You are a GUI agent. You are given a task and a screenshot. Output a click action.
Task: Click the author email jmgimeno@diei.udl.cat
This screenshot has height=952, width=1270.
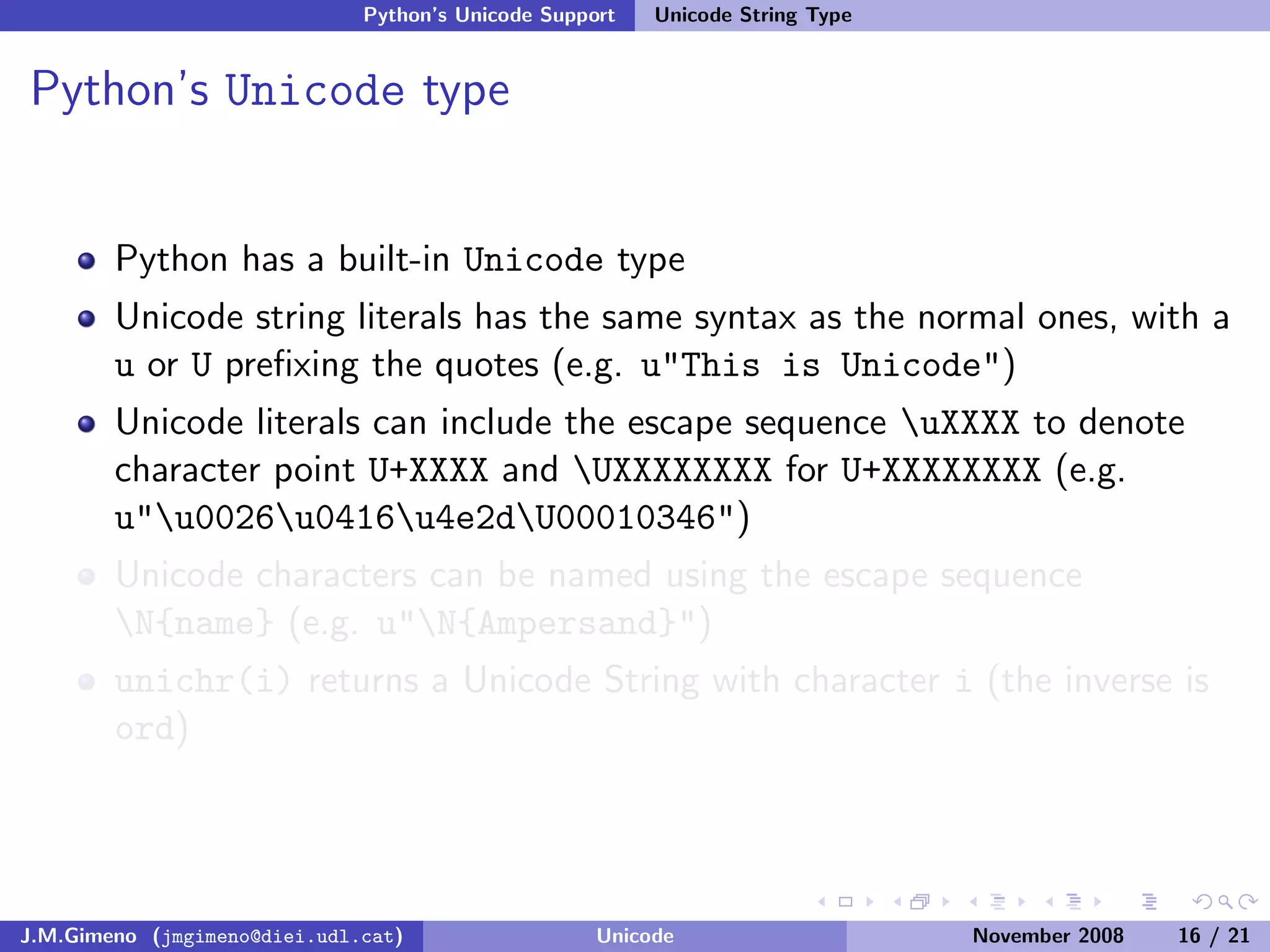278,936
